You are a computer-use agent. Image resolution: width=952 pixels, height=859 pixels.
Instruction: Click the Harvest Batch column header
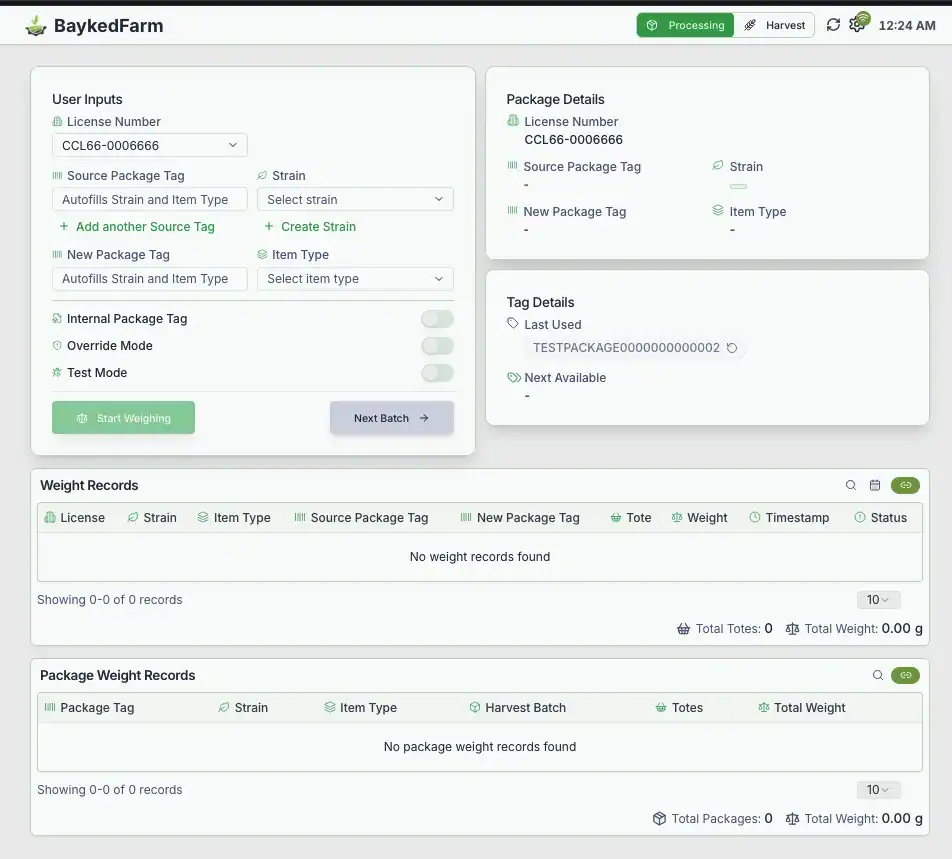click(x=517, y=708)
